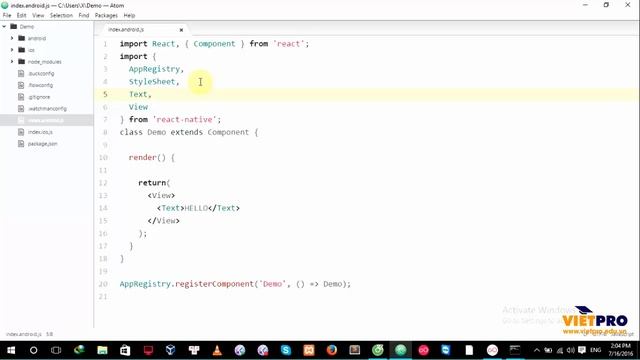Click the HELLO text on line 14
Viewport: 640px width, 360px height.
tap(196, 208)
